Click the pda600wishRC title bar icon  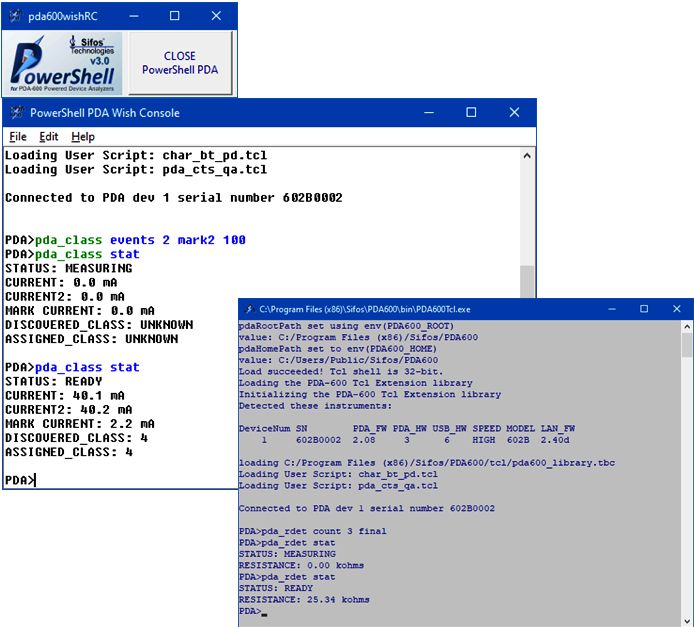pyautogui.click(x=15, y=16)
